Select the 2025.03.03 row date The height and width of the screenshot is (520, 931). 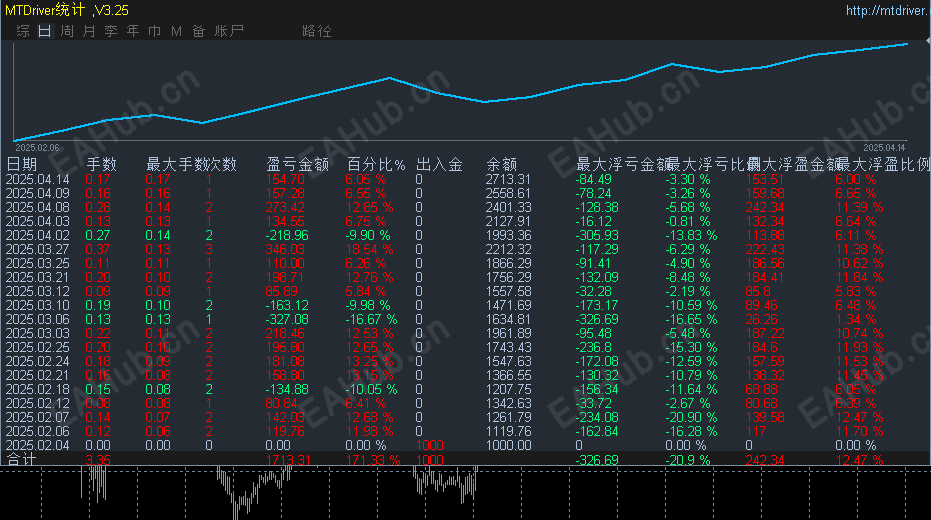click(37, 333)
